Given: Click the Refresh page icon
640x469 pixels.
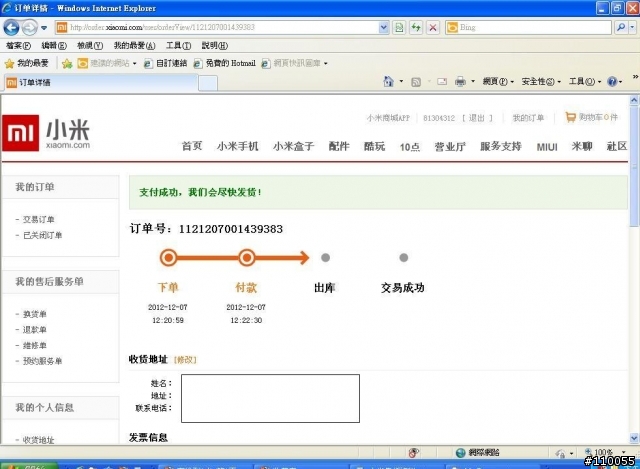Looking at the screenshot, I should 416,27.
